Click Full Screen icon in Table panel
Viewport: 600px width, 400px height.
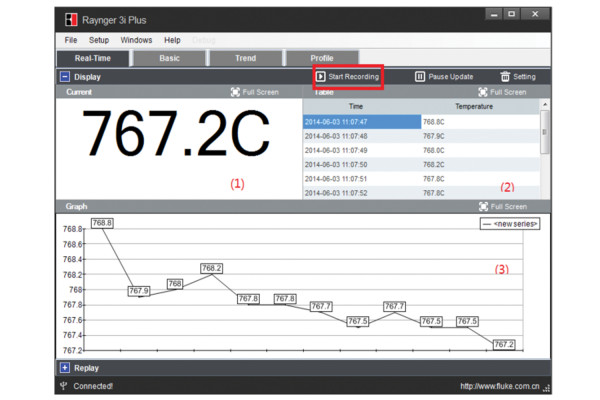pos(484,92)
